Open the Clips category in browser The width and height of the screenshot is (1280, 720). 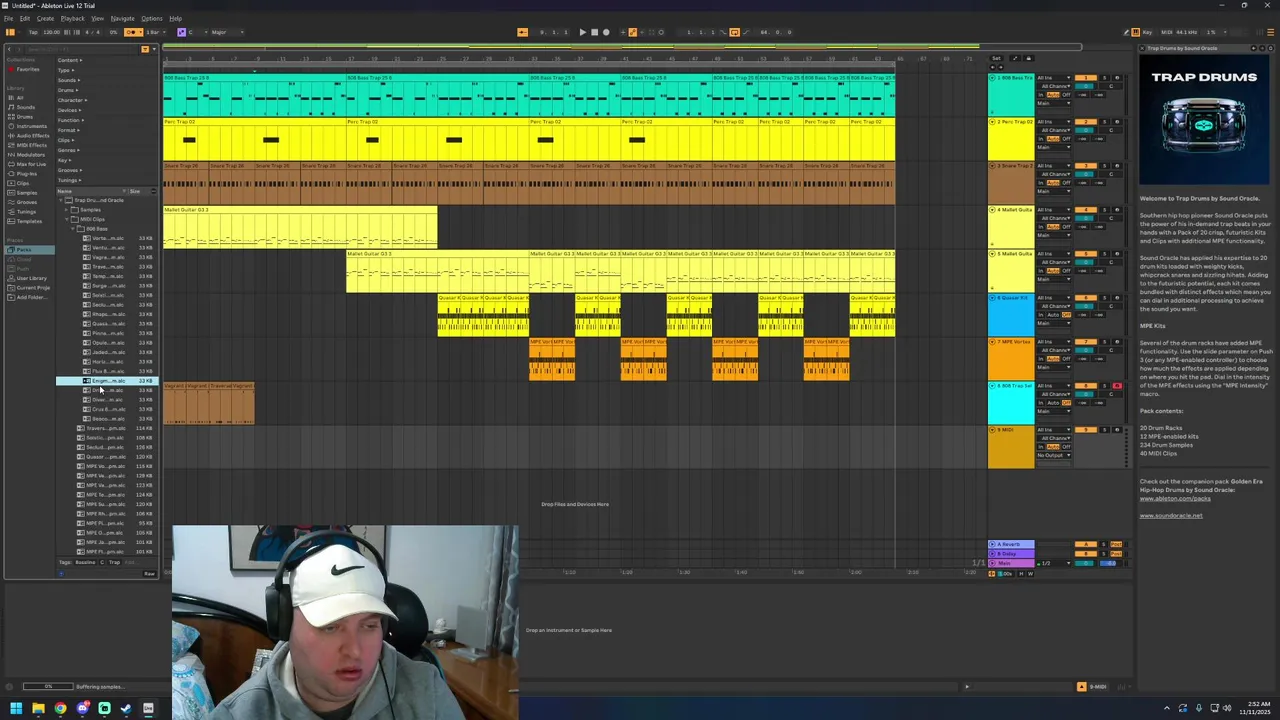pyautogui.click(x=23, y=183)
